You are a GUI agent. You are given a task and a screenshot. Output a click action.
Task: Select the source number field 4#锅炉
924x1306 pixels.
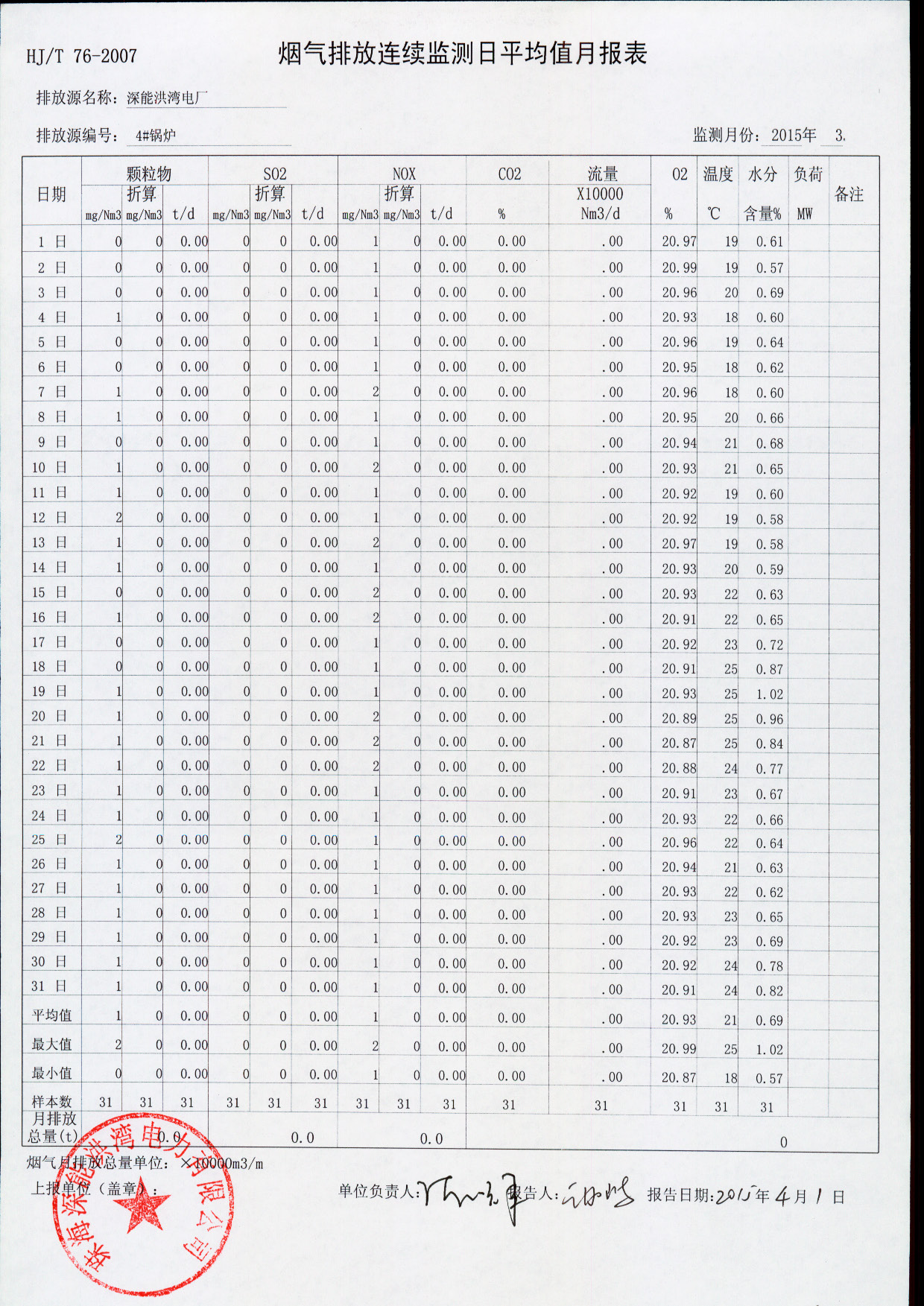click(x=155, y=136)
